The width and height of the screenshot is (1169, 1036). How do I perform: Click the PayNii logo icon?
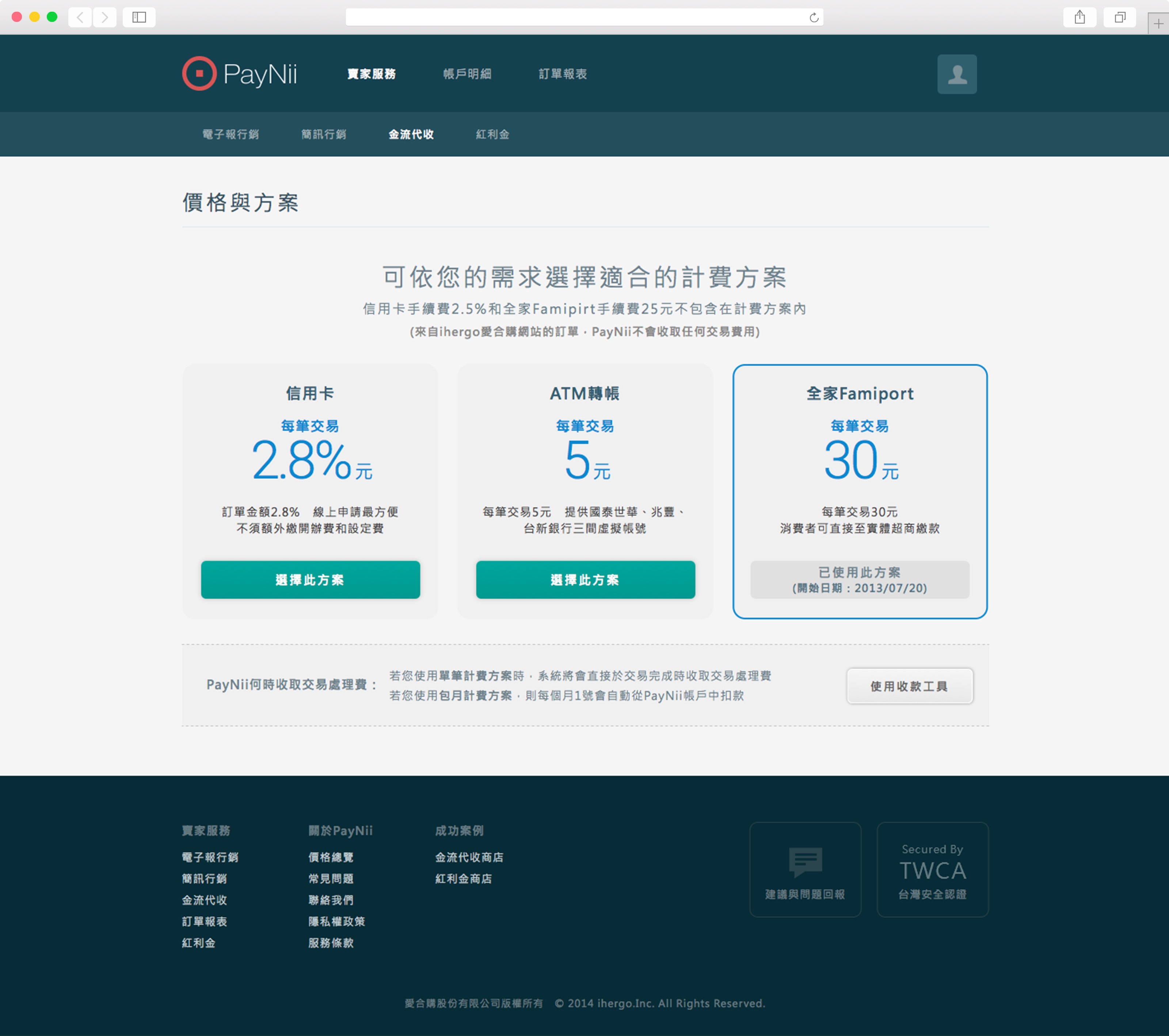[199, 74]
